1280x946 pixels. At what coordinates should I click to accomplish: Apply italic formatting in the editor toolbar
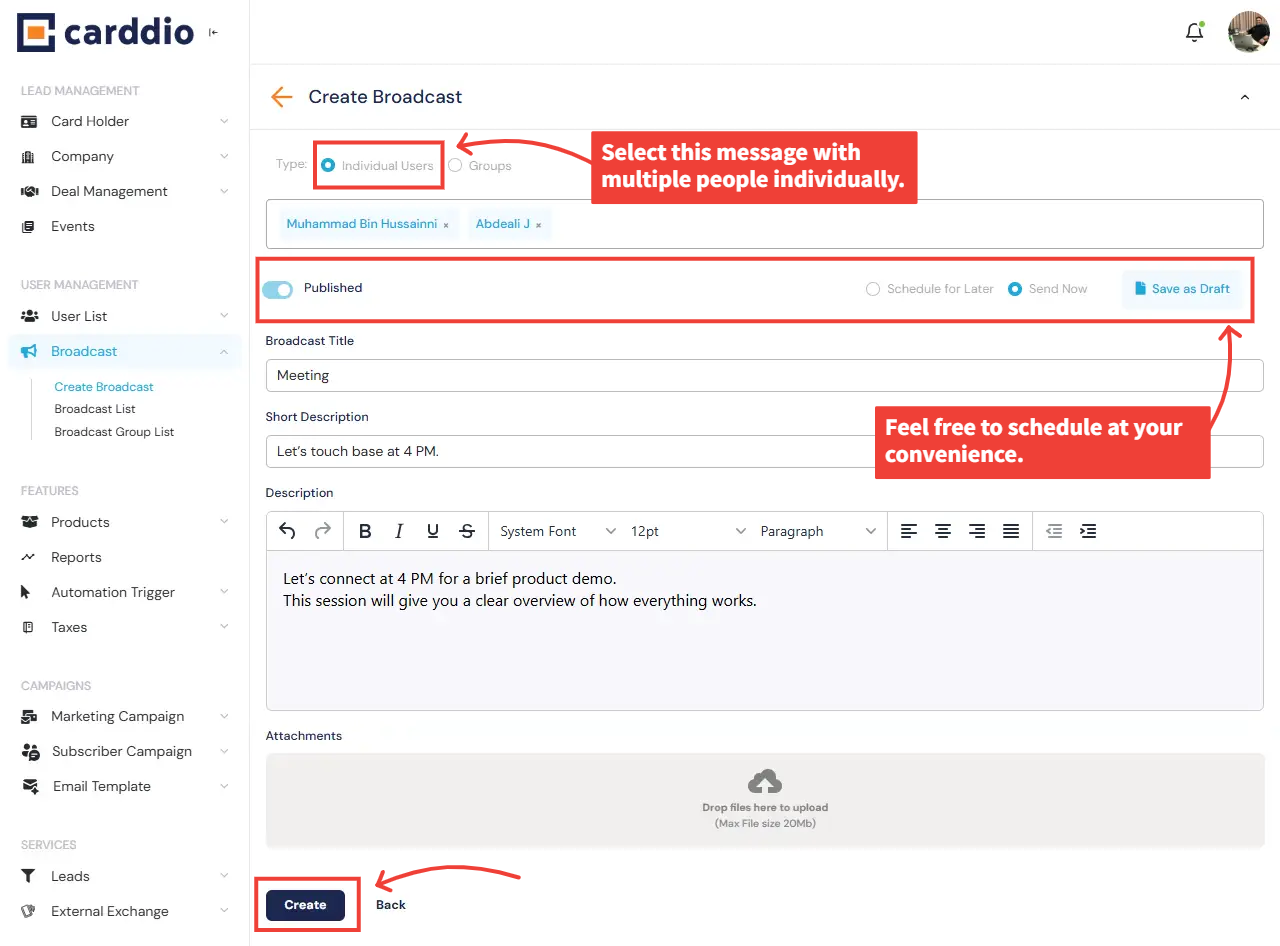pos(399,531)
